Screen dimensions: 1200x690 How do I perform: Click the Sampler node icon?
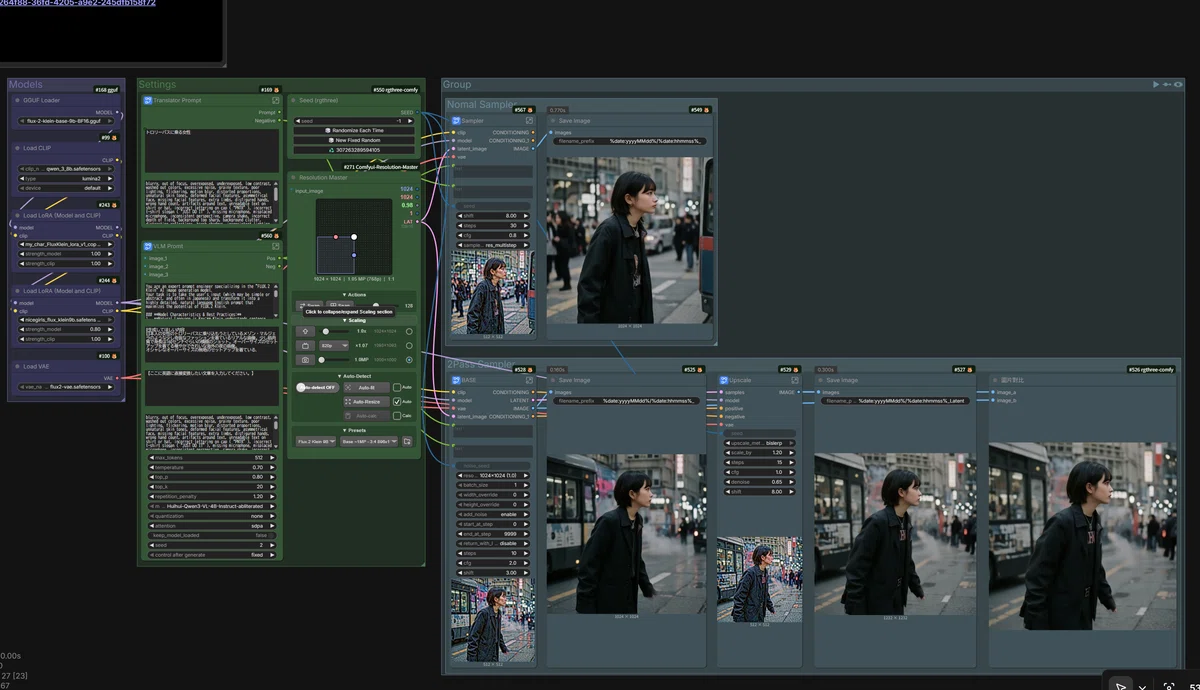coord(456,120)
